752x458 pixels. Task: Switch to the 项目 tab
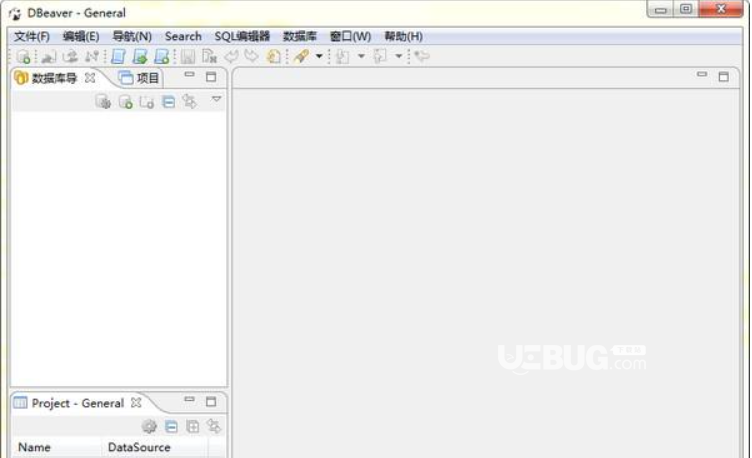click(x=139, y=78)
